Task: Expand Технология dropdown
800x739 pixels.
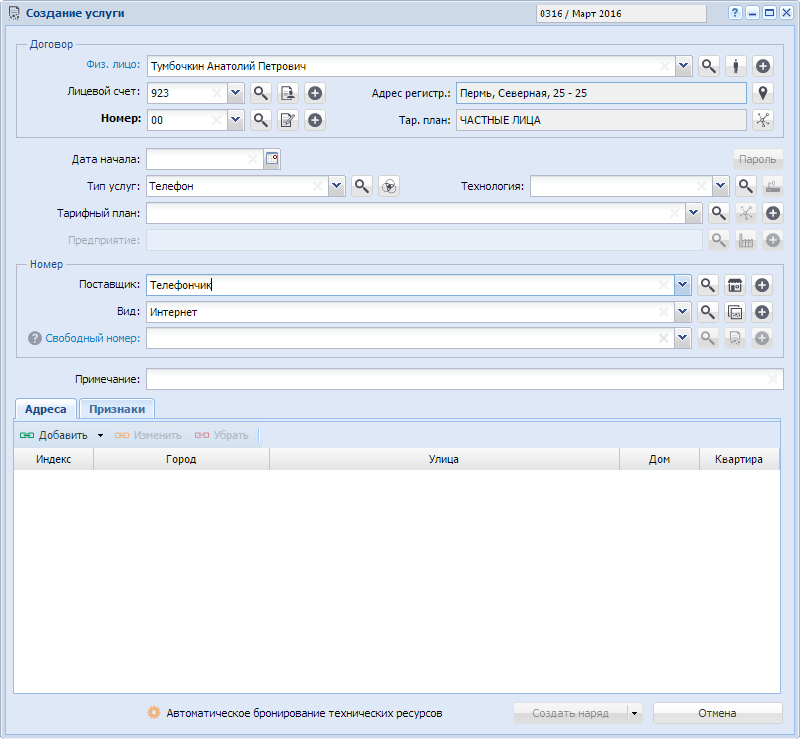Action: 720,186
